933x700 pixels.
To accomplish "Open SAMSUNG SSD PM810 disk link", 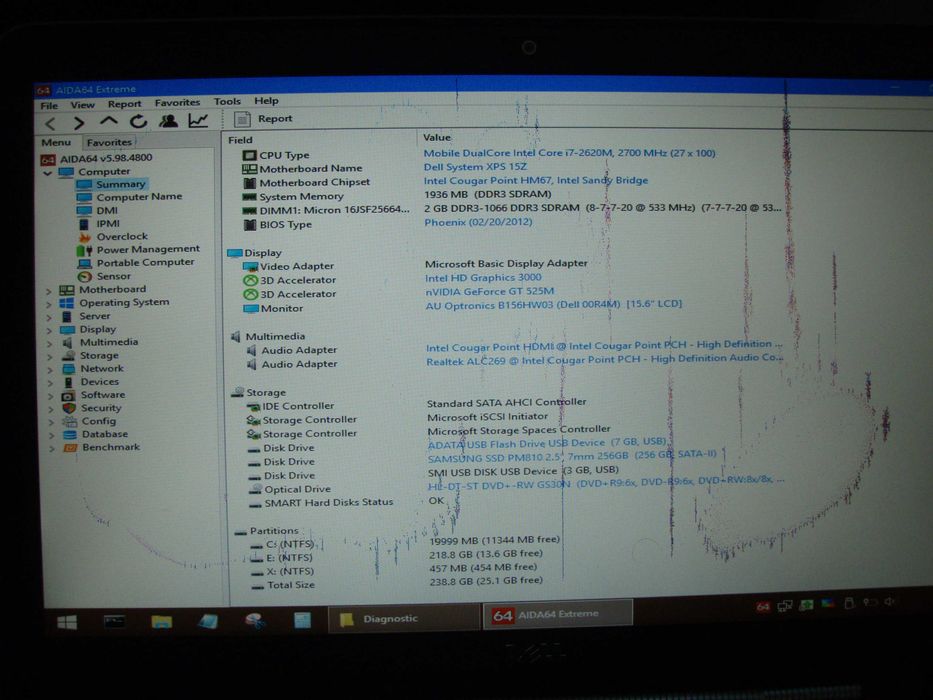I will 572,457.
